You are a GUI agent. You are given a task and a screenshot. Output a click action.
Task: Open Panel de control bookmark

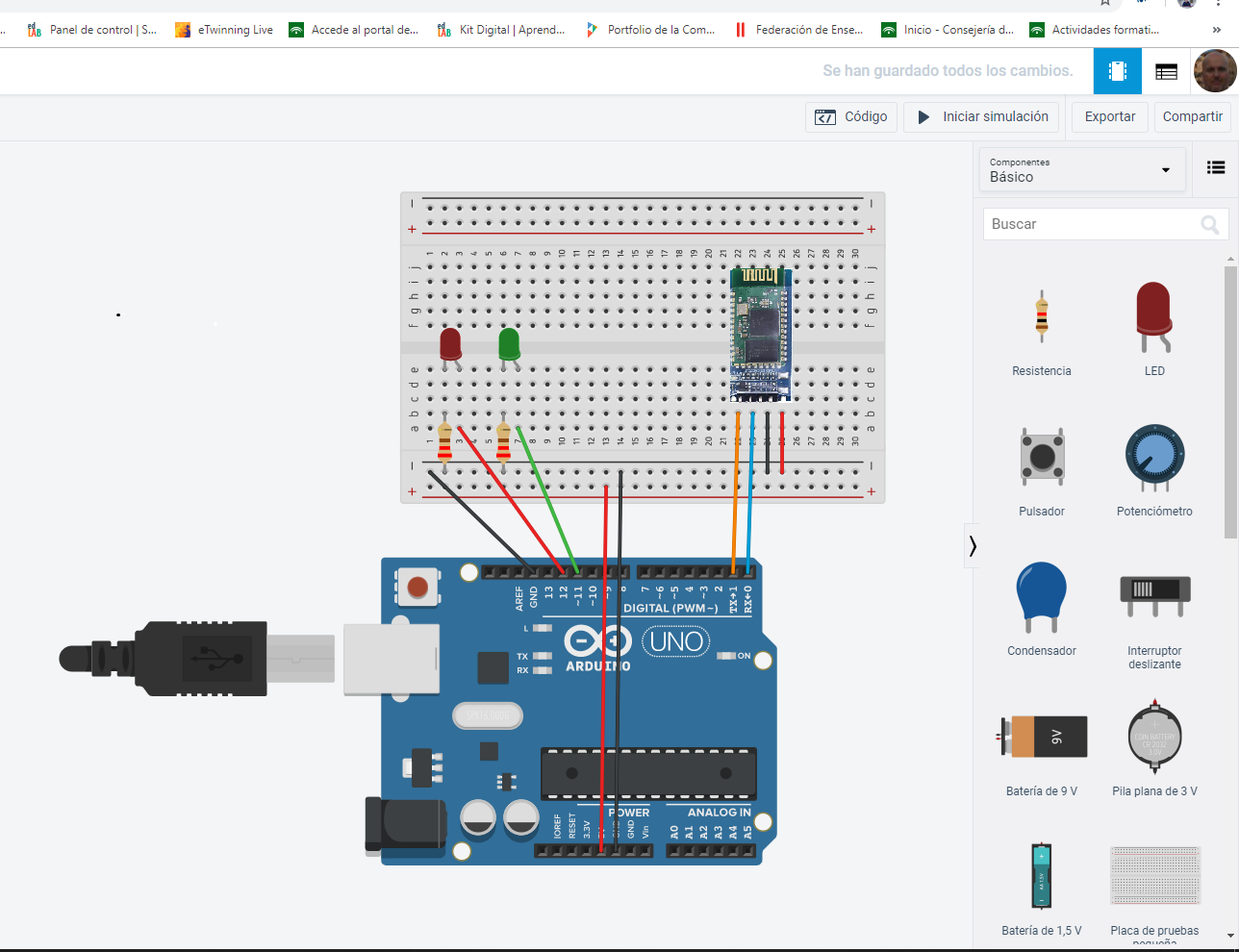(x=91, y=30)
